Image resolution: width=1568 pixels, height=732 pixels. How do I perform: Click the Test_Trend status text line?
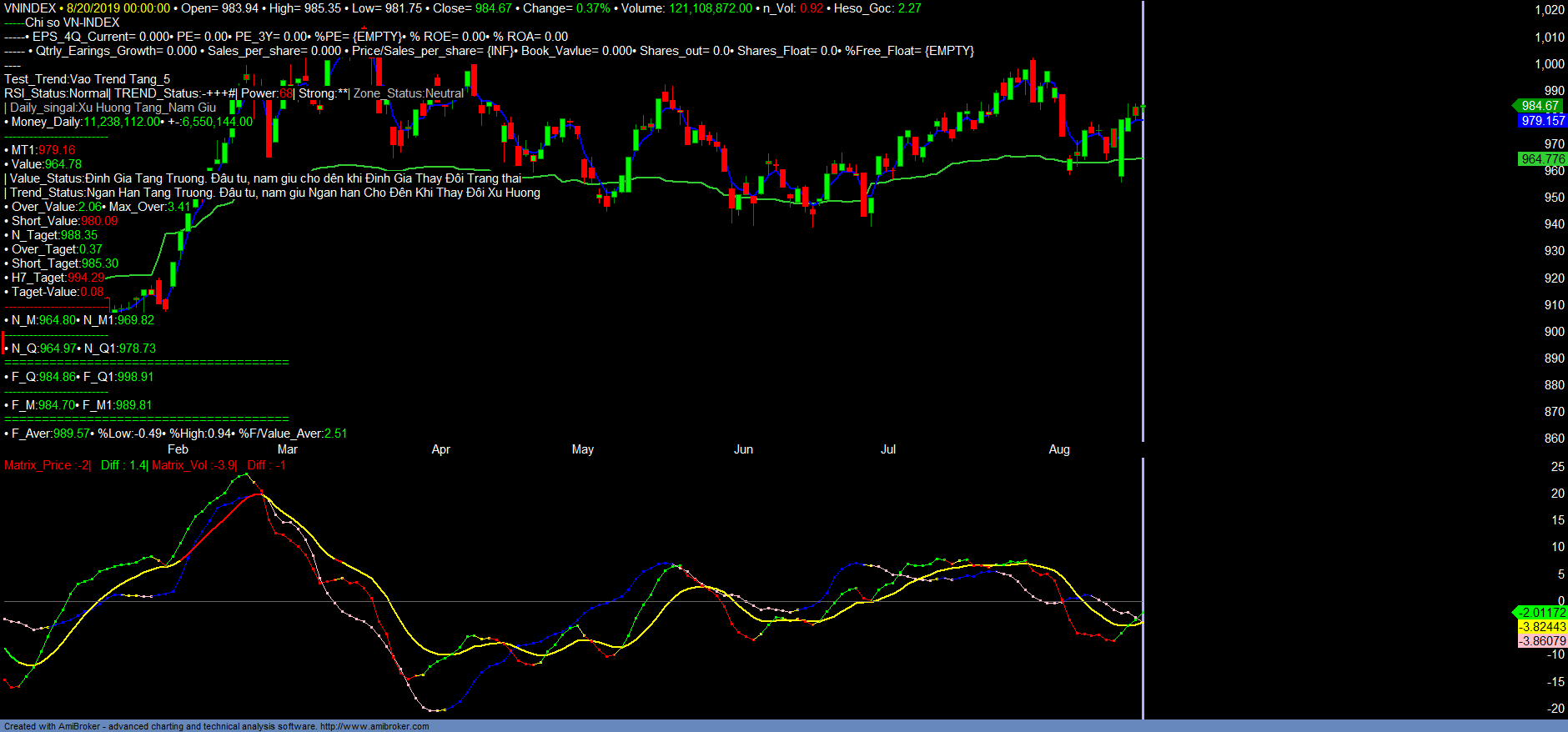pos(87,79)
